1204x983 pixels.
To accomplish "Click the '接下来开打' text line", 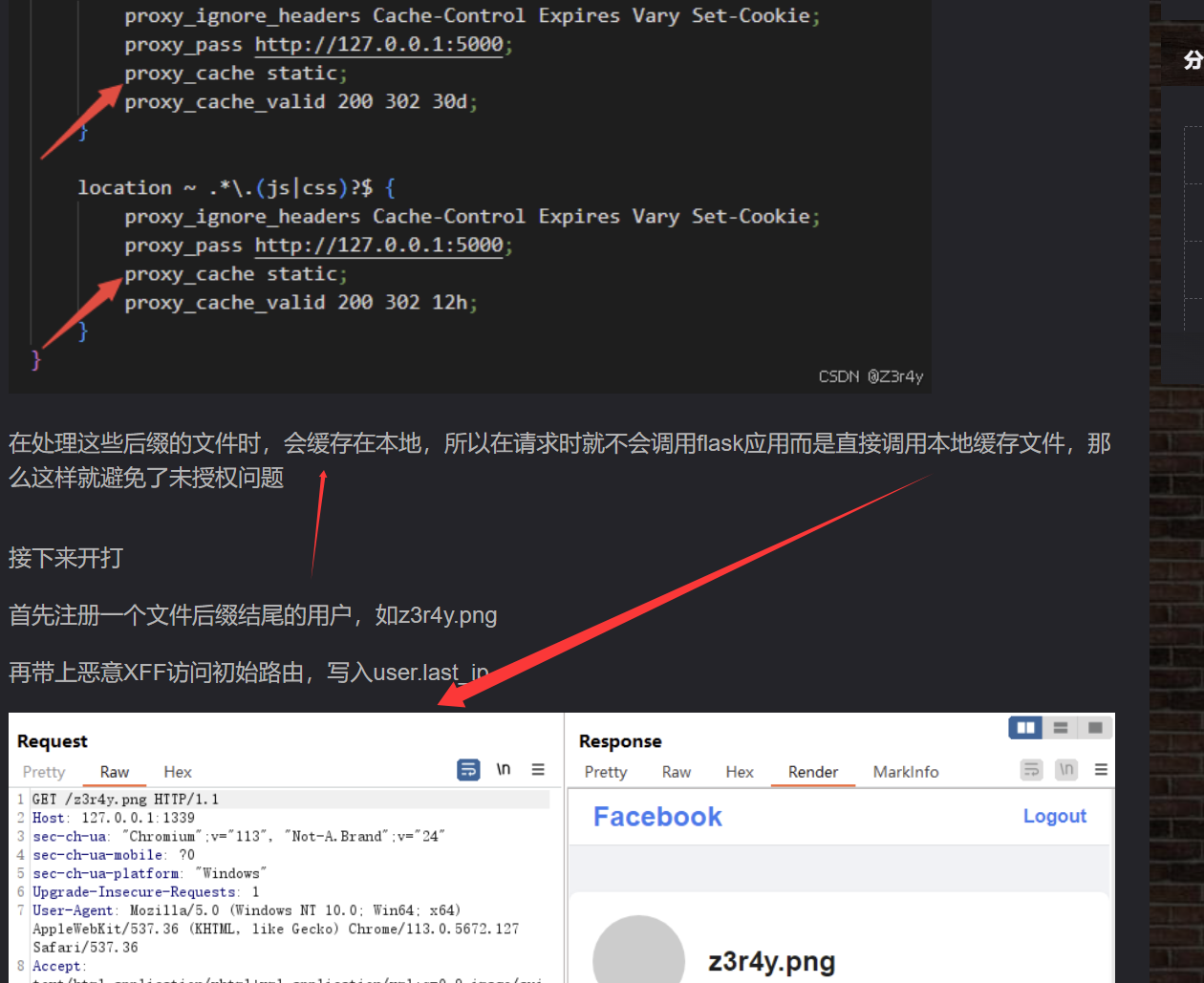I will pyautogui.click(x=66, y=558).
